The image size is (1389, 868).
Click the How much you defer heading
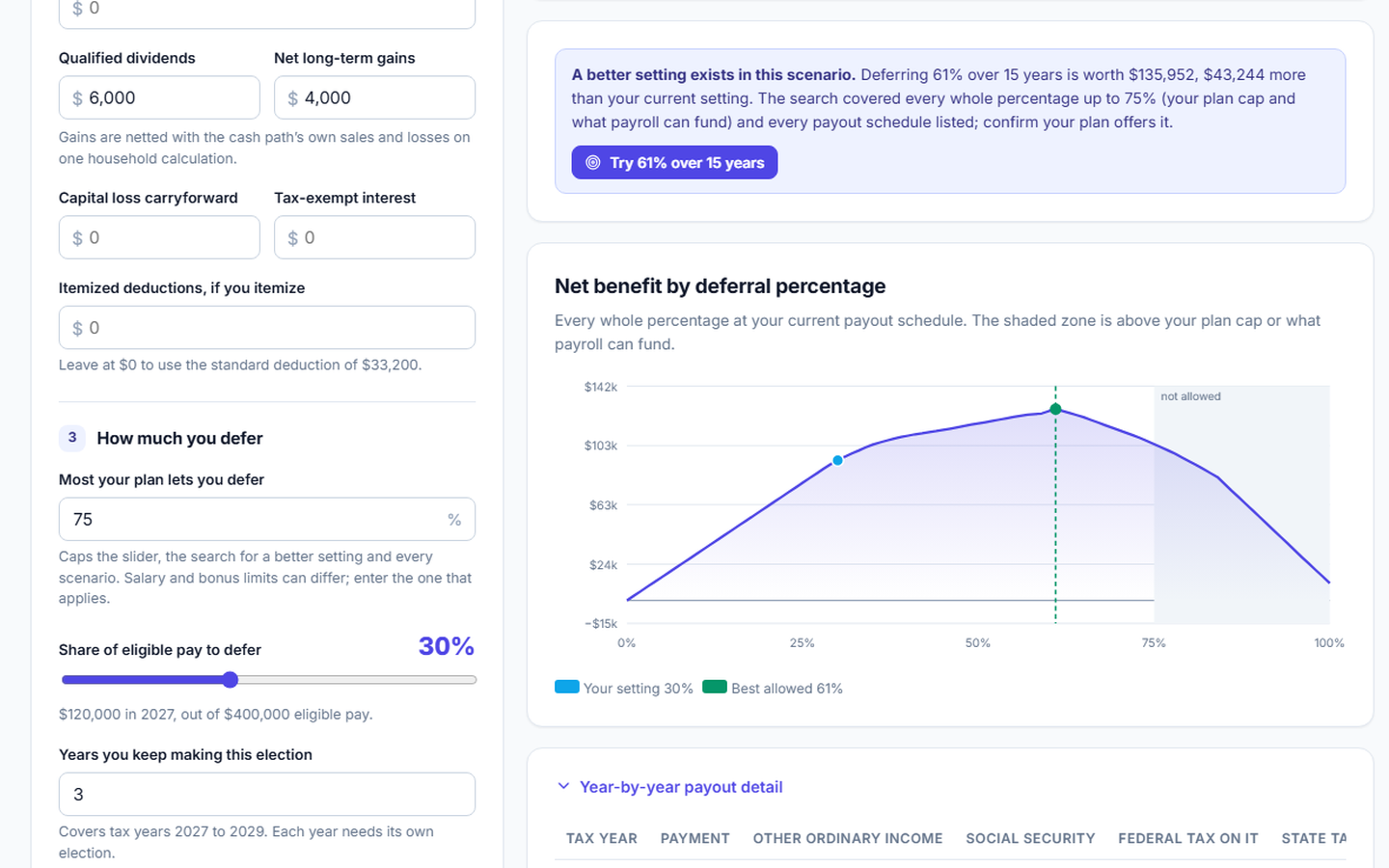pyautogui.click(x=179, y=438)
